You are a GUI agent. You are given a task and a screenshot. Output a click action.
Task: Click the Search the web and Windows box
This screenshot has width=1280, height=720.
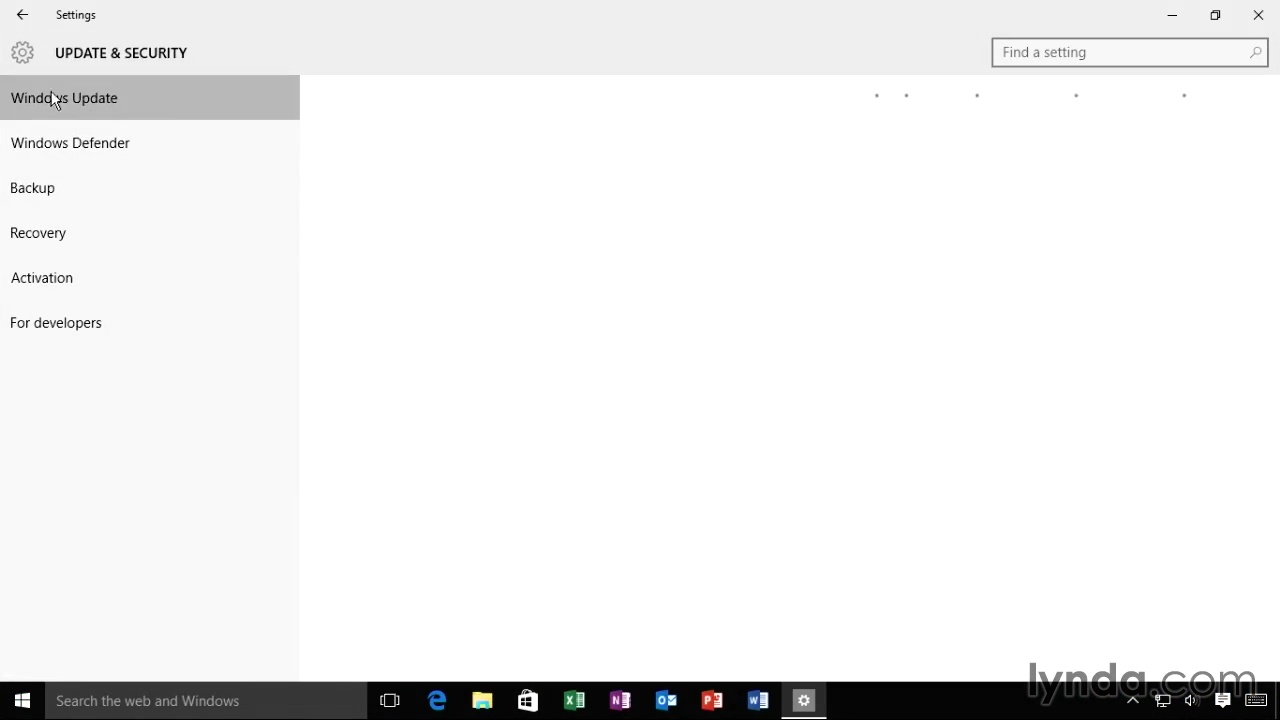click(x=206, y=701)
